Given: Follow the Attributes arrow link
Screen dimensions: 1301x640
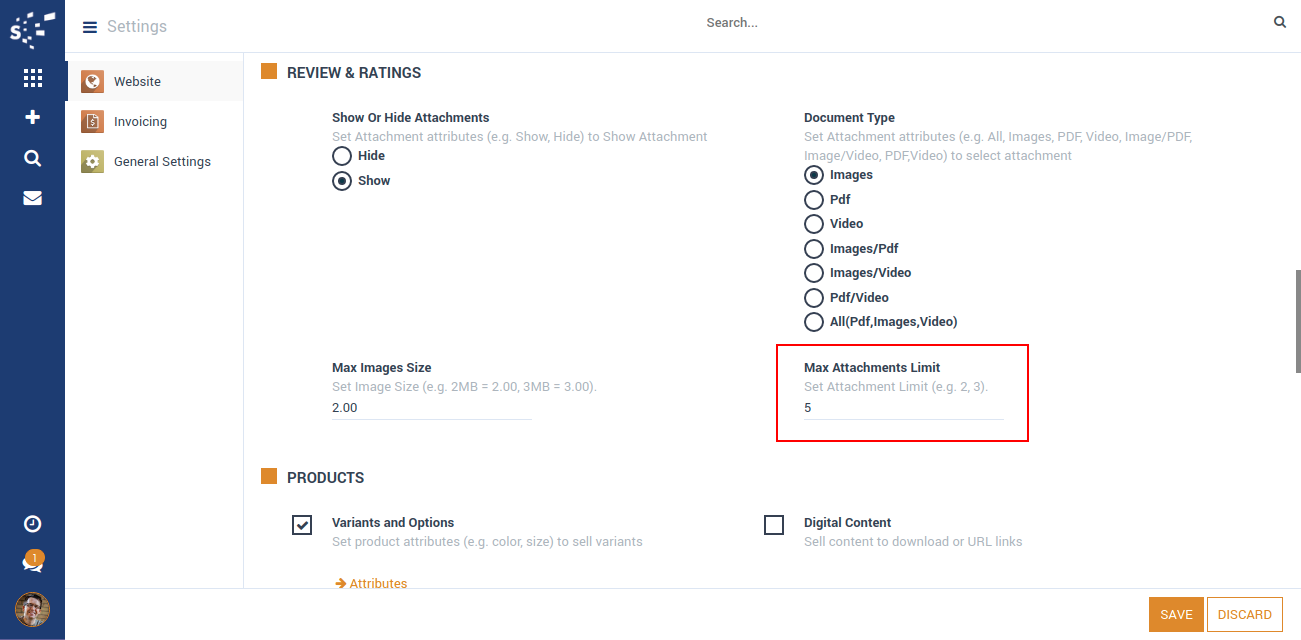Looking at the screenshot, I should [372, 583].
